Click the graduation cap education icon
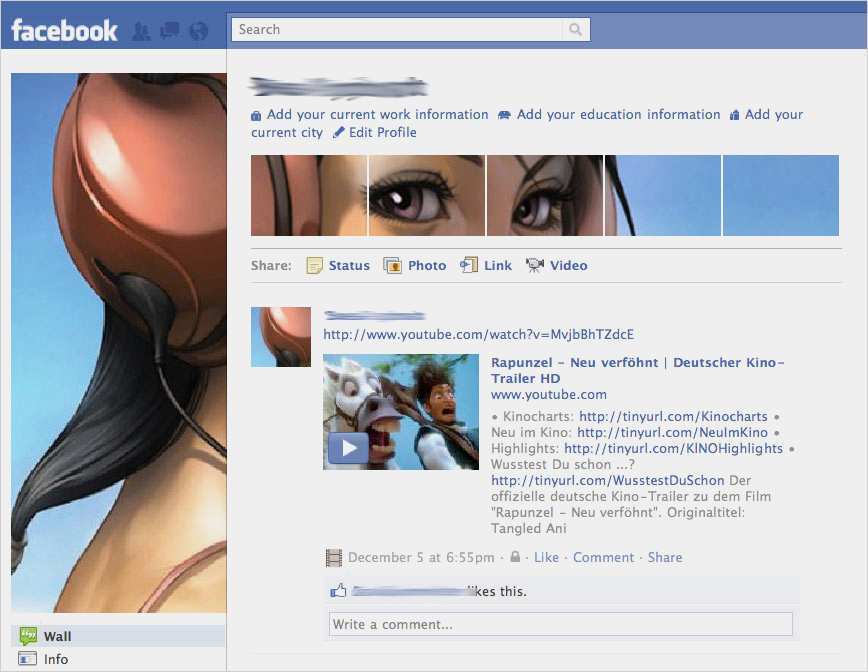This screenshot has width=868, height=672. pyautogui.click(x=504, y=115)
